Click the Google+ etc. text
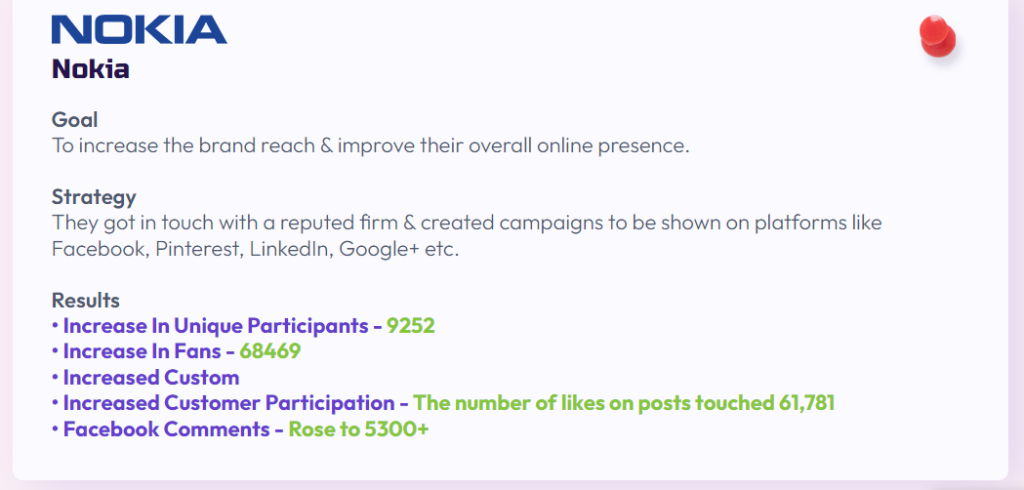The width and height of the screenshot is (1024, 490). pyautogui.click(x=400, y=250)
